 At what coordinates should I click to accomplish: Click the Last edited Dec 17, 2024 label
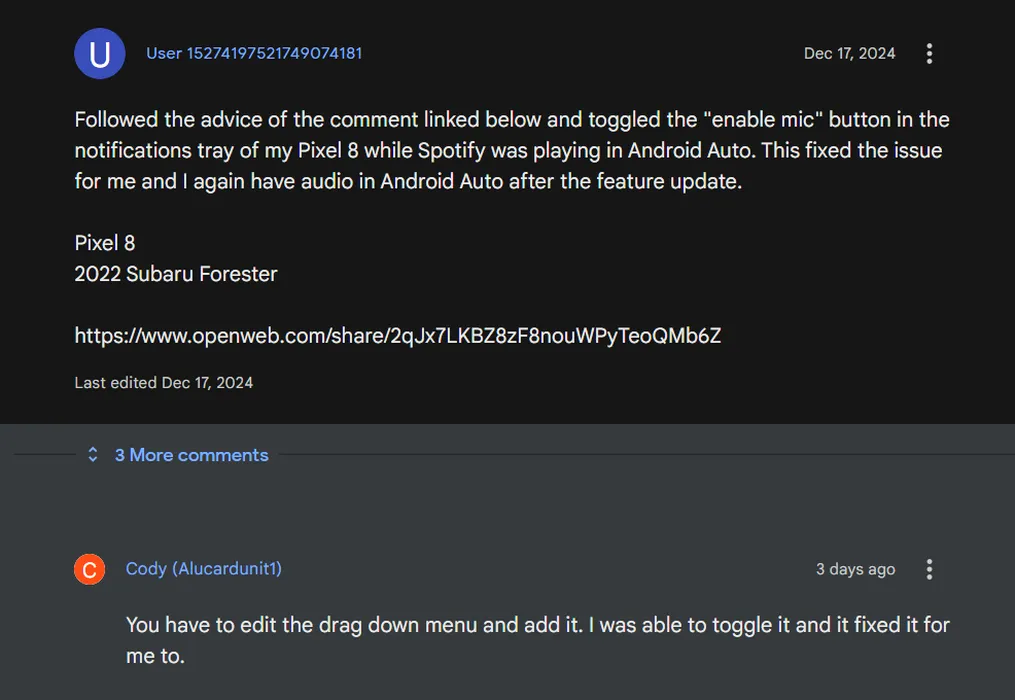point(163,383)
